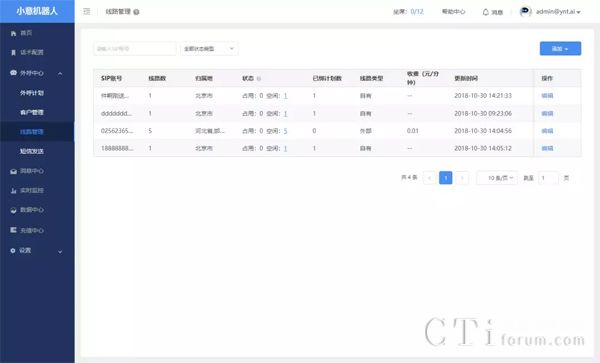600x363 pixels.
Task: Click the 2018-10-30 14:04:56 timestamp
Action: click(483, 131)
